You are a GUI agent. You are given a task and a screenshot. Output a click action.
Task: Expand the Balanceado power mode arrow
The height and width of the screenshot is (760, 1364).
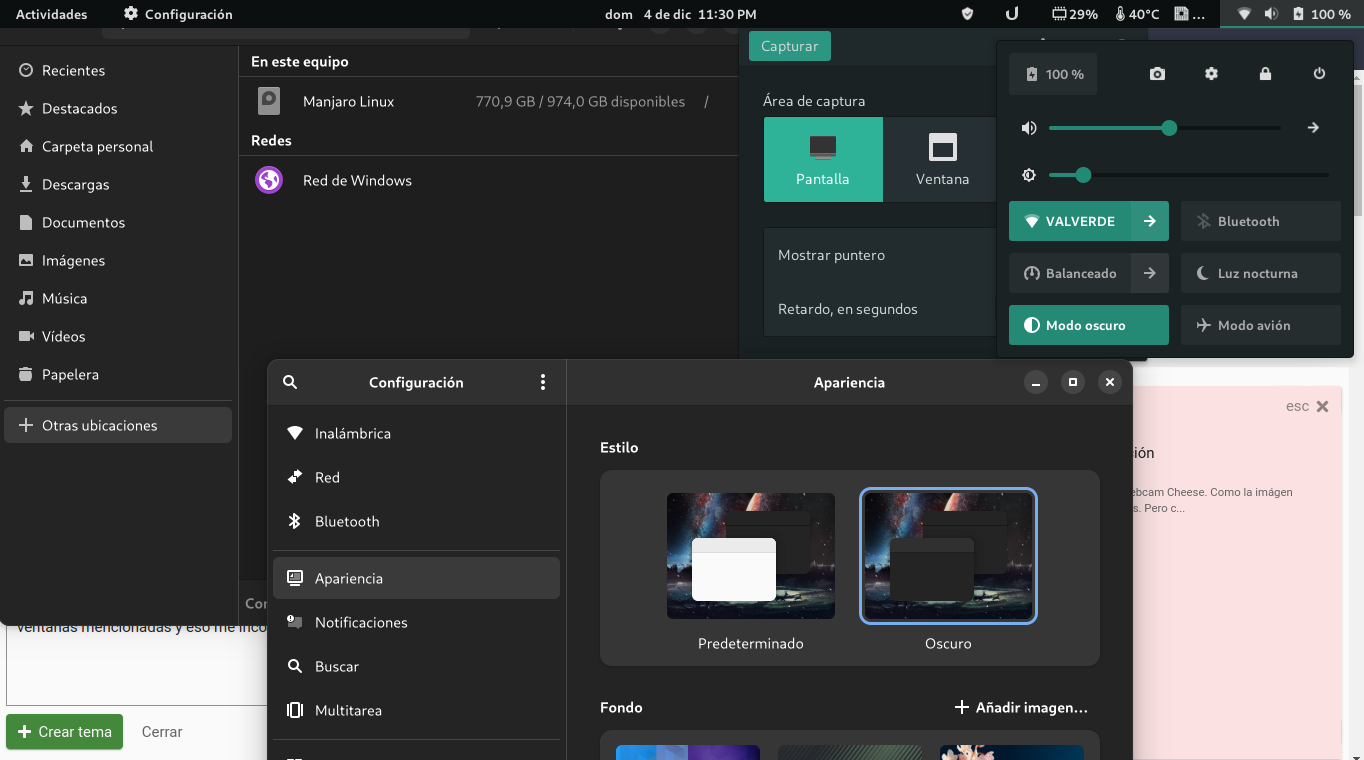click(x=1150, y=273)
